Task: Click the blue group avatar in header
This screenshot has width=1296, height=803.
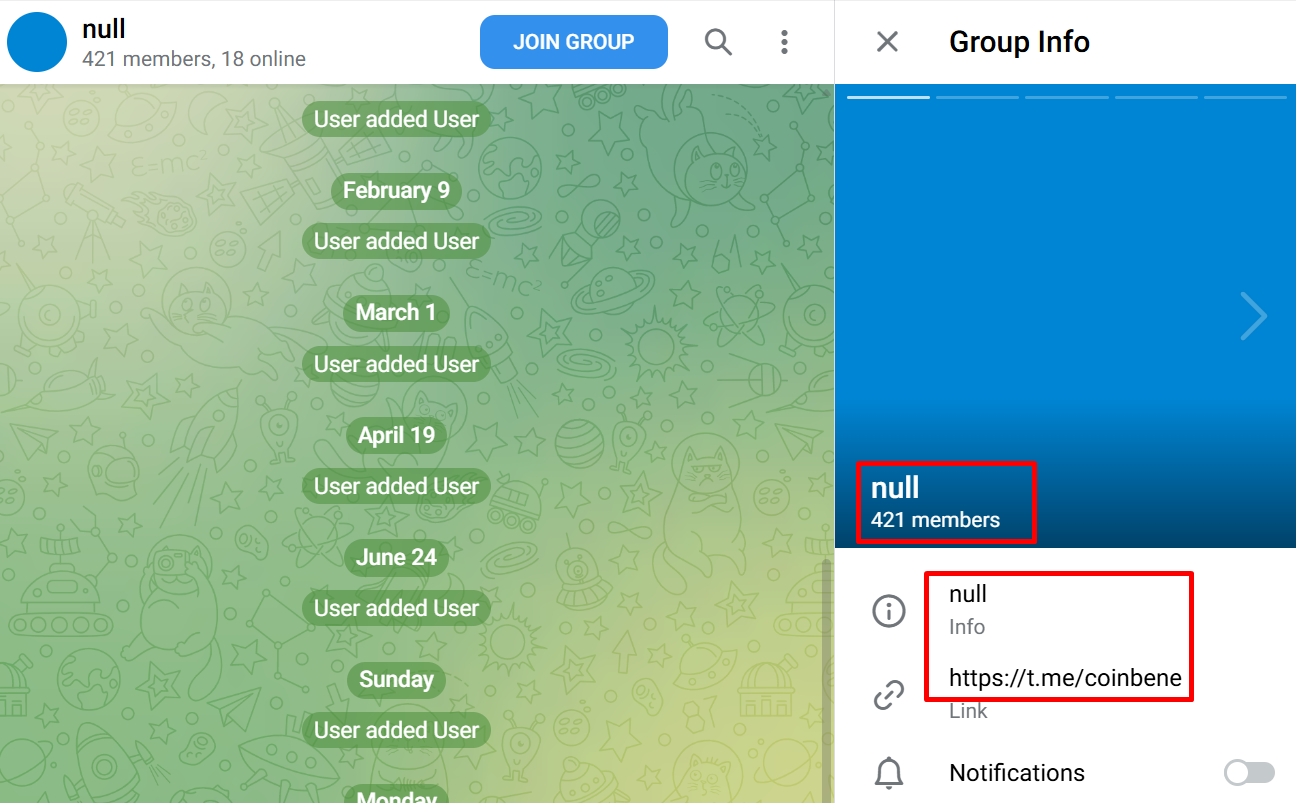Action: 37,42
